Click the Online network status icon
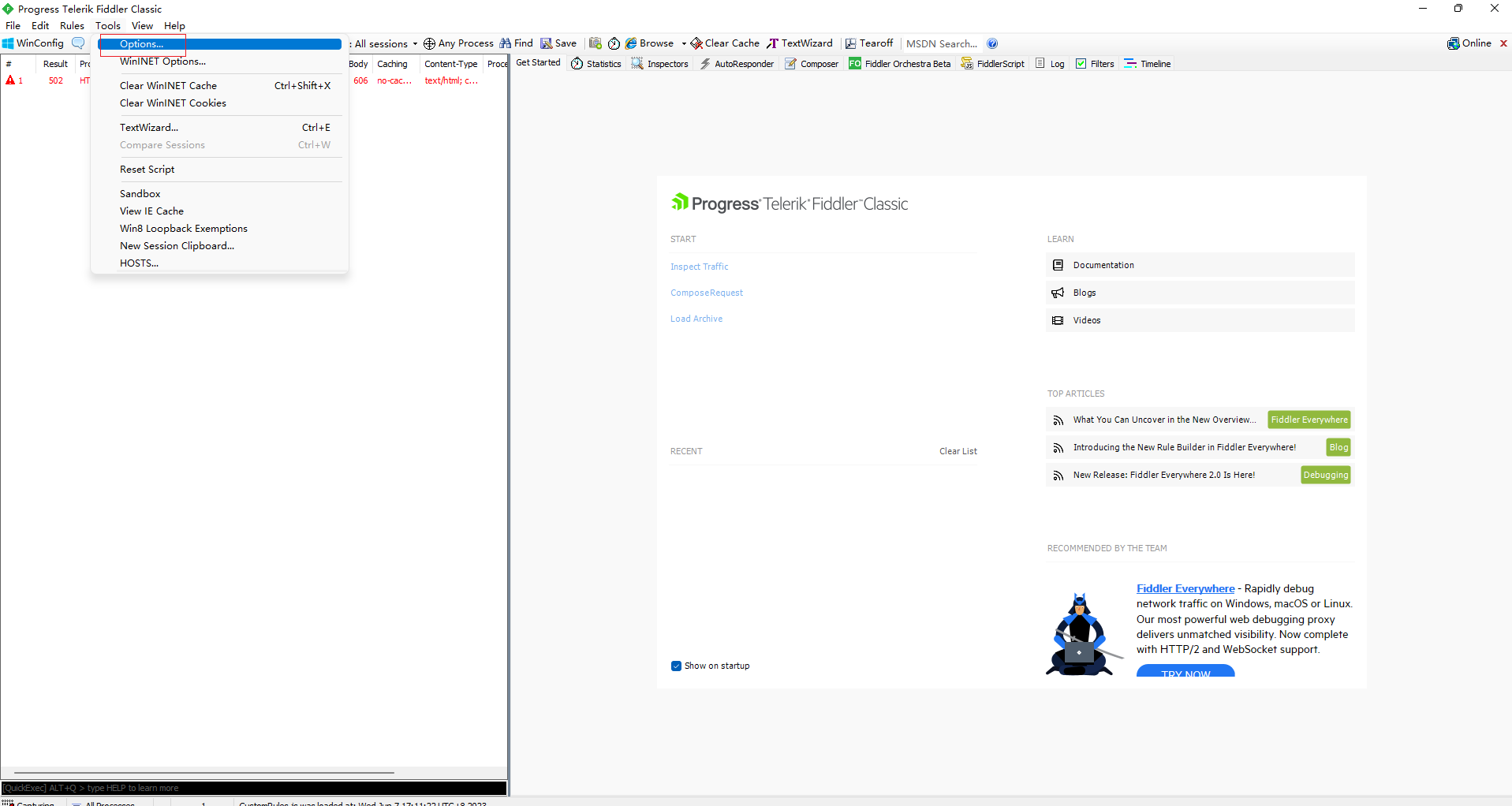This screenshot has width=1512, height=806. click(x=1454, y=43)
